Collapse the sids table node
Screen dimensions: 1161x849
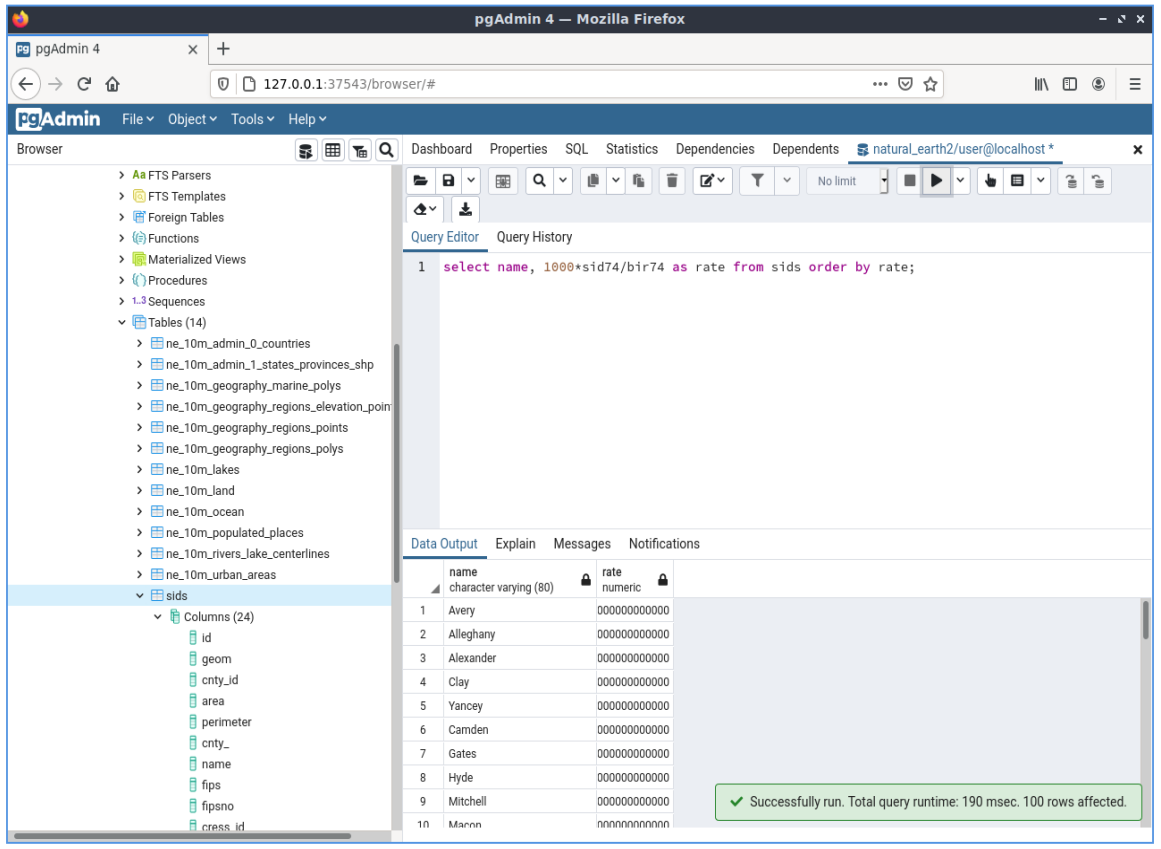(139, 596)
